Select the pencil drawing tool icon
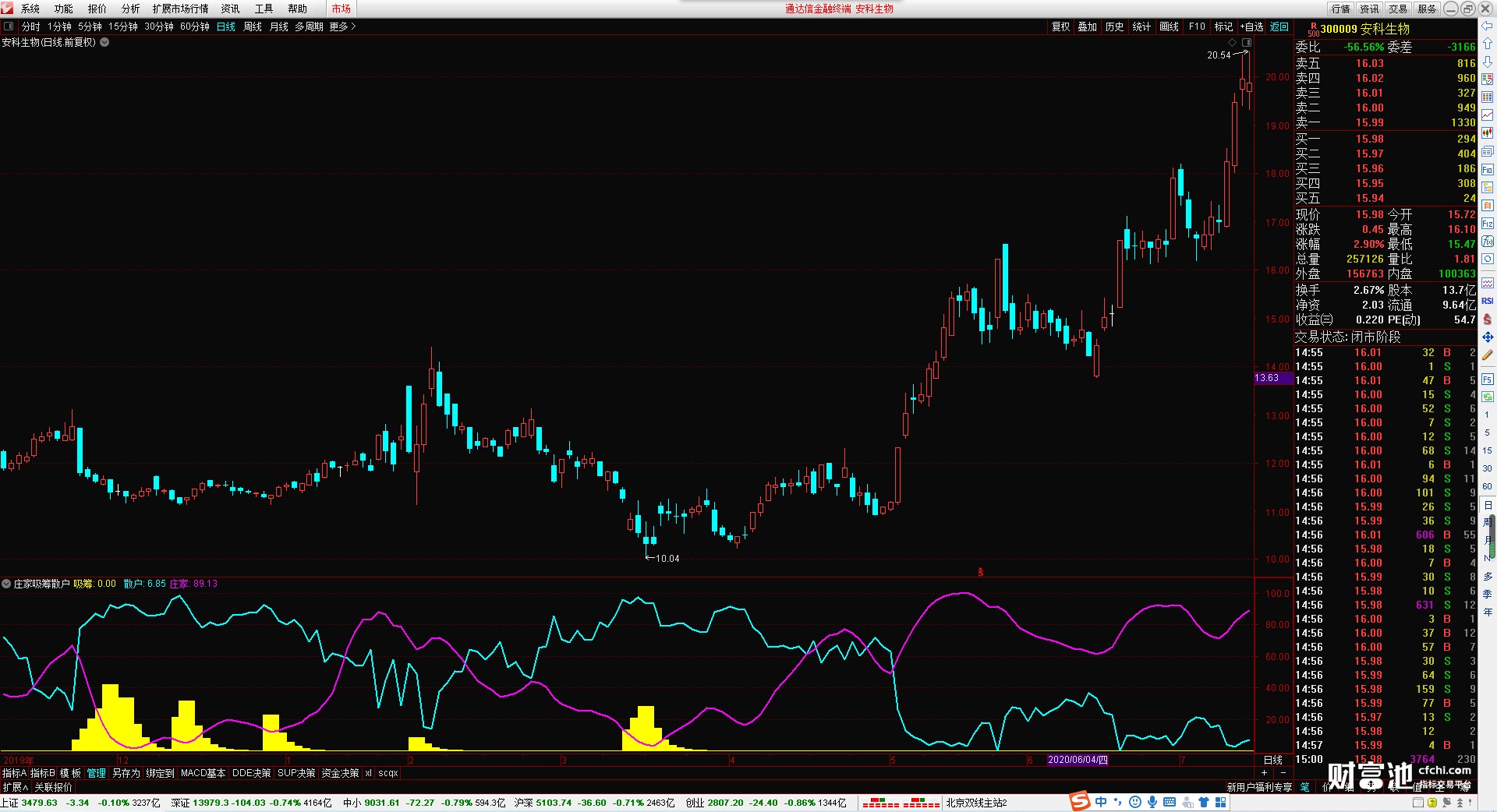The height and width of the screenshot is (812, 1497). (x=1488, y=355)
